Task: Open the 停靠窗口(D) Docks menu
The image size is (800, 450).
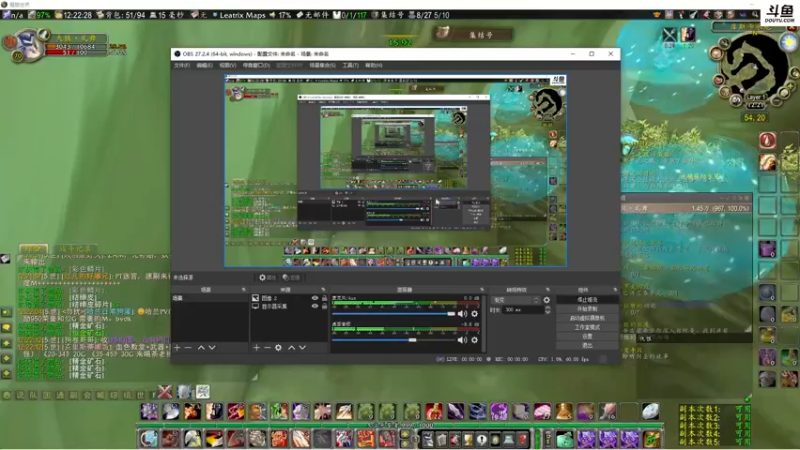Action: (x=256, y=65)
